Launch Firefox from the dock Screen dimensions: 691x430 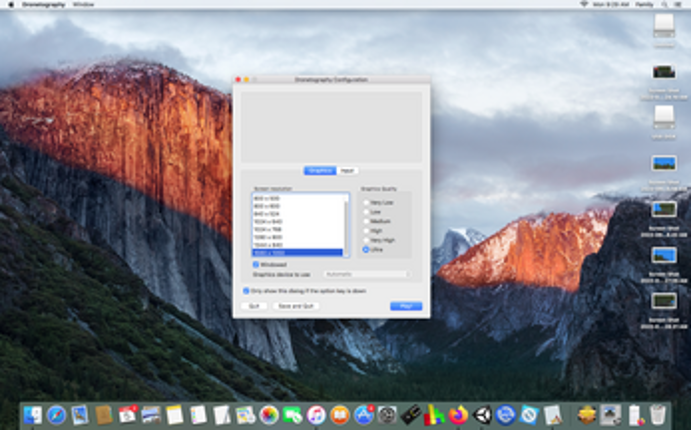click(x=458, y=415)
